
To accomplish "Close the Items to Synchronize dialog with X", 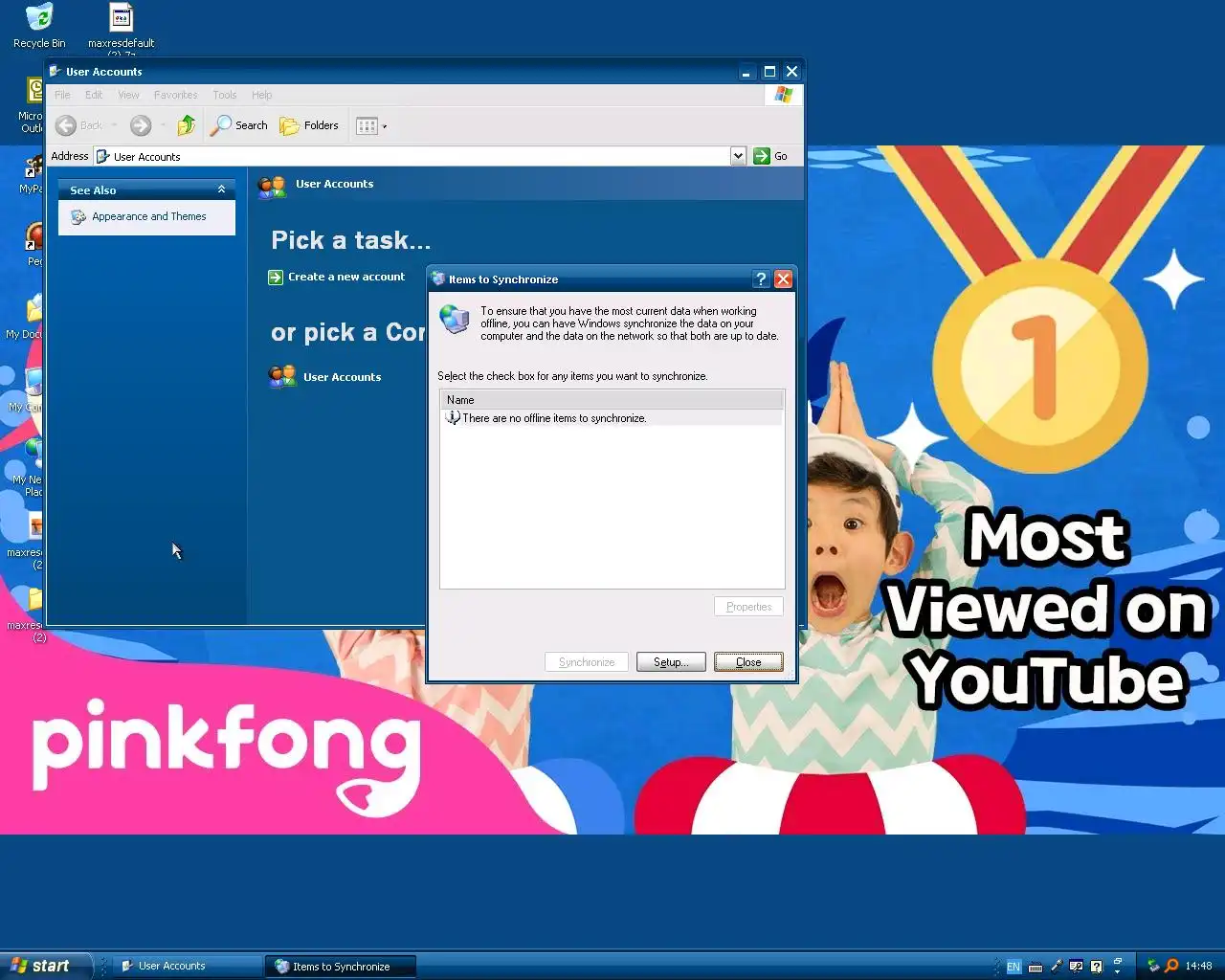I will click(x=783, y=279).
